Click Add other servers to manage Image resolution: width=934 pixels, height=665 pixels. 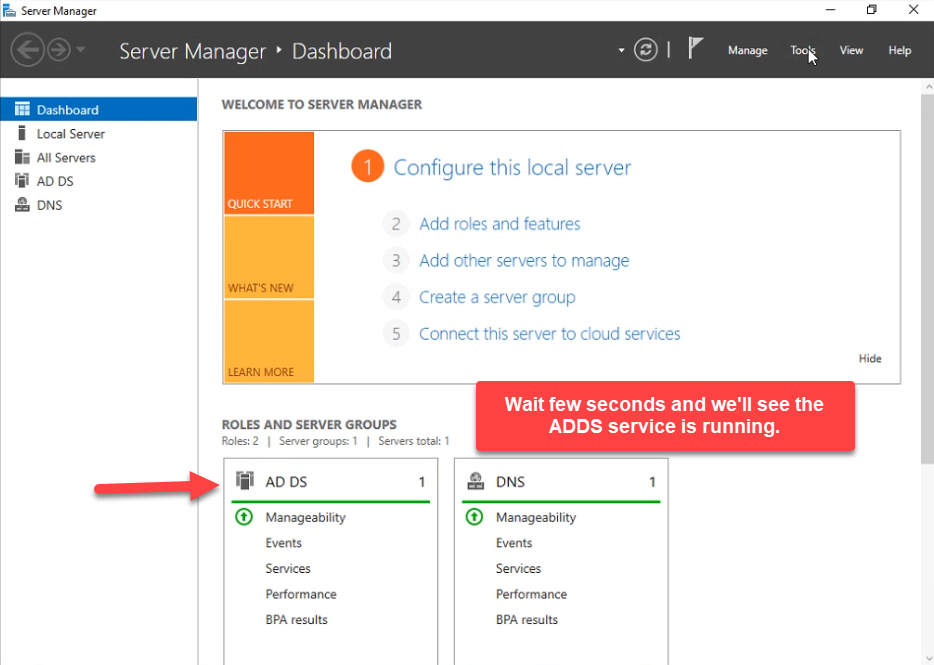pyautogui.click(x=524, y=260)
